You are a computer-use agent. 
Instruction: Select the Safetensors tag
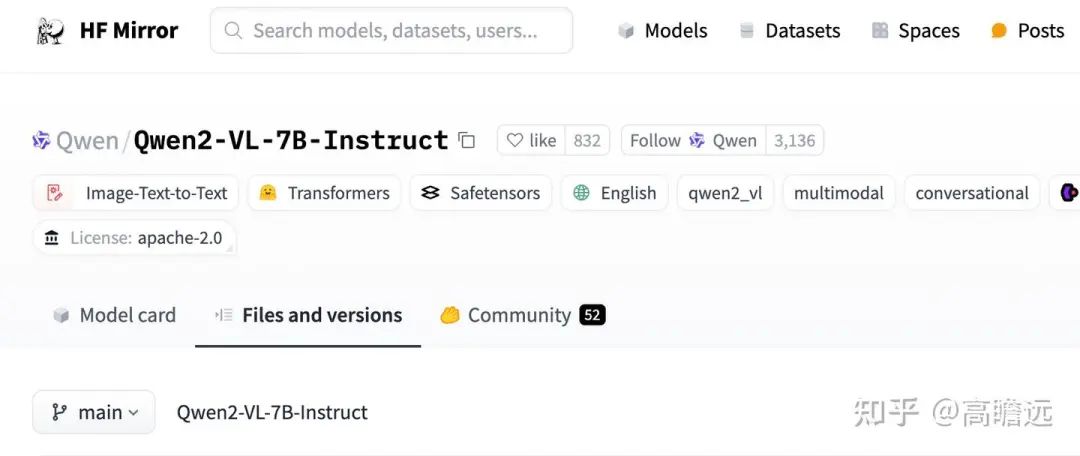point(481,193)
